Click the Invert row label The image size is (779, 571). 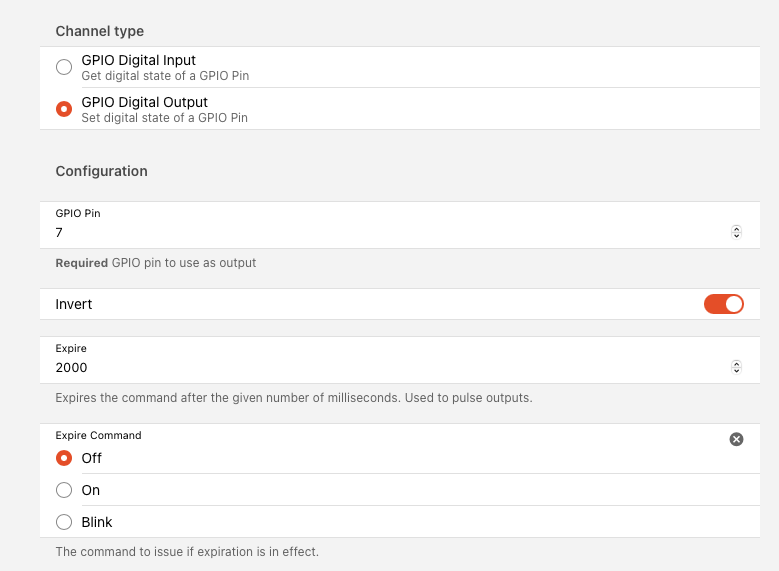tap(74, 304)
